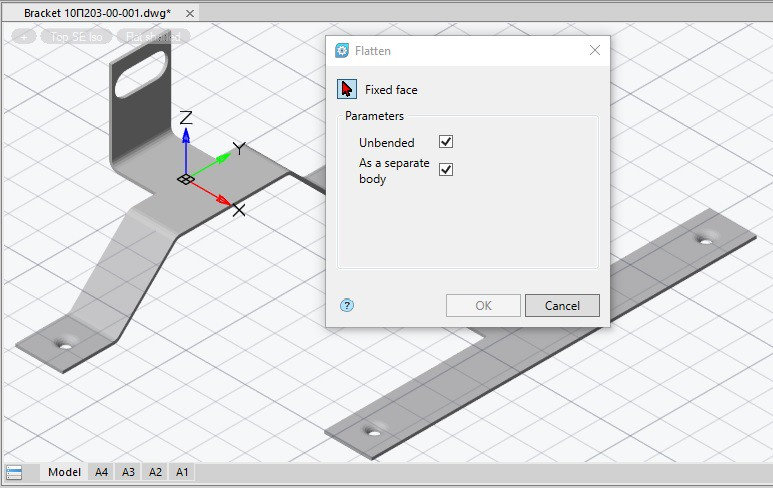773x488 pixels.
Task: Open the Top SE Iso view dropdown
Action: click(x=76, y=37)
